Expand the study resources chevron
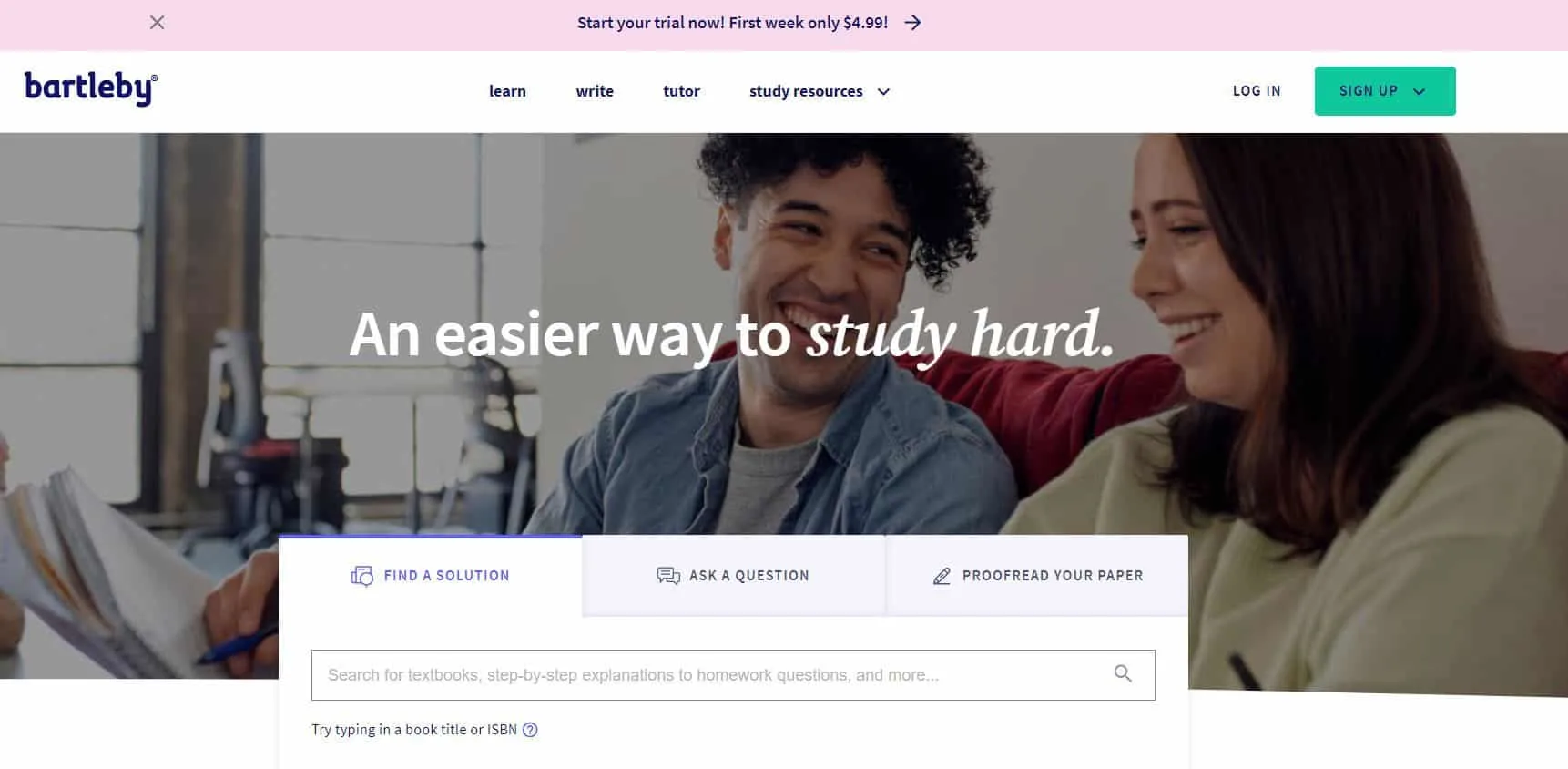 coord(883,91)
